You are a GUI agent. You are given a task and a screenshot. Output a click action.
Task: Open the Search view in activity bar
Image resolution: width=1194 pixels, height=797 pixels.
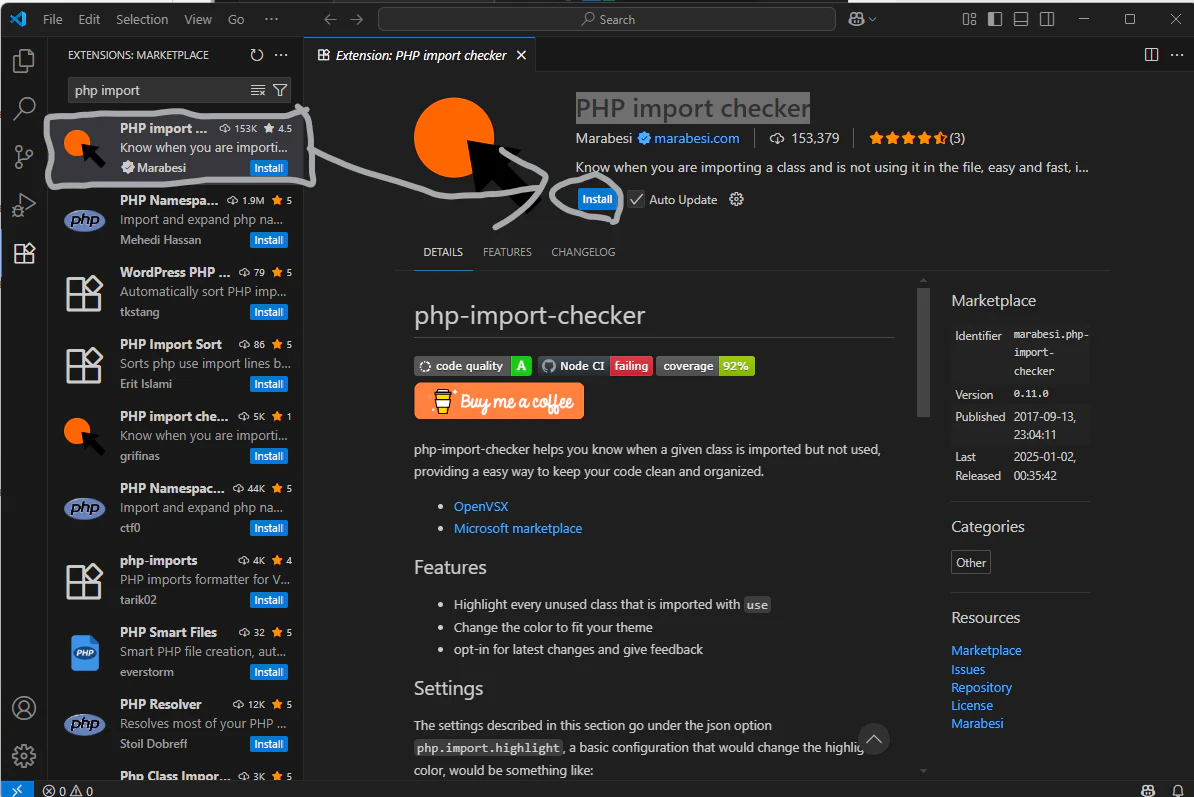point(24,109)
